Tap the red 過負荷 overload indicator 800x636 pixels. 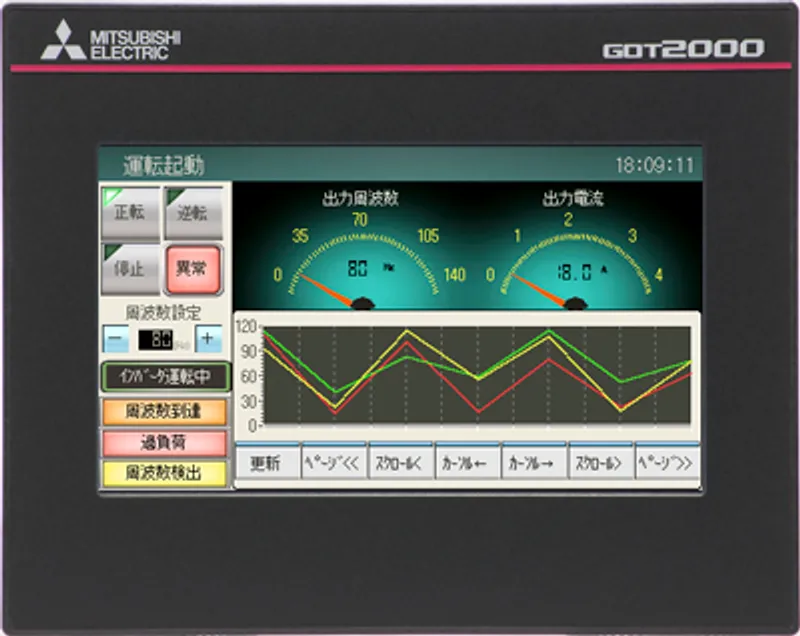click(x=164, y=443)
